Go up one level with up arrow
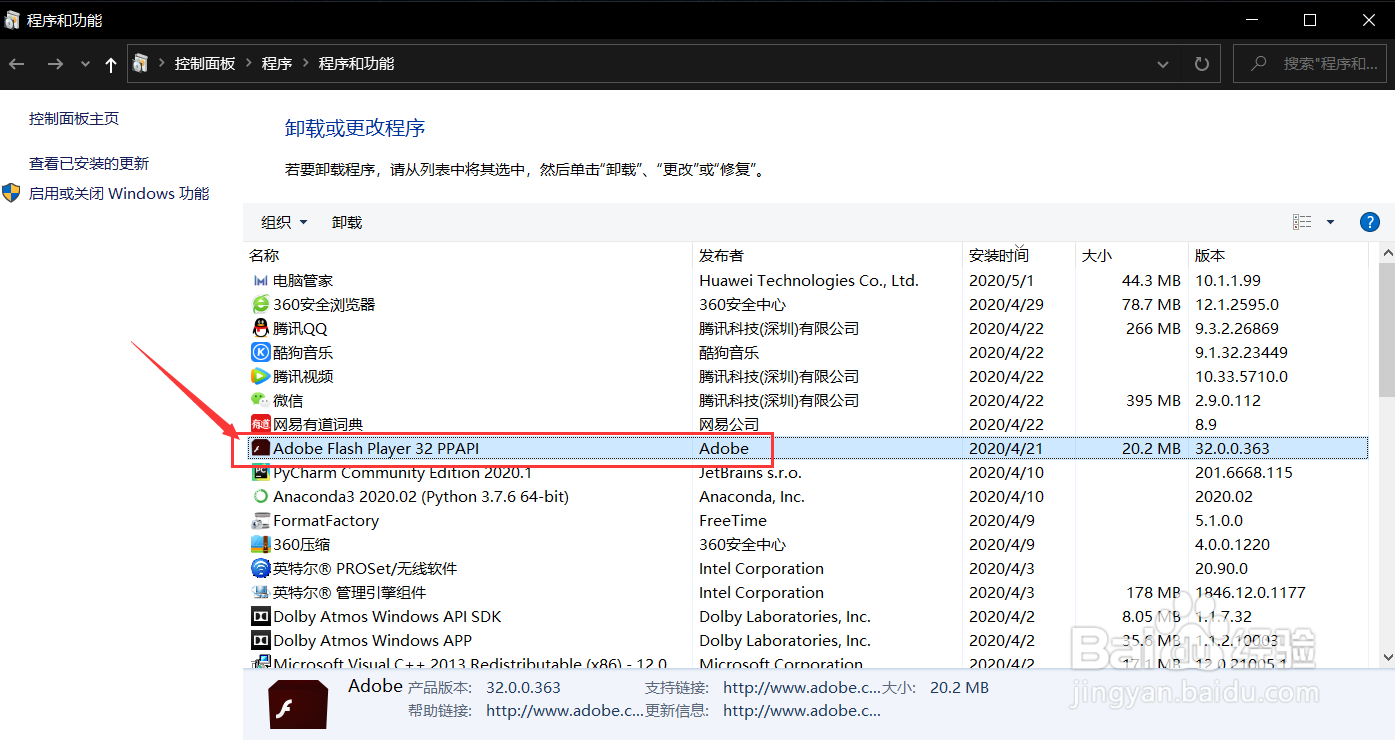This screenshot has height=740, width=1395. (x=110, y=64)
